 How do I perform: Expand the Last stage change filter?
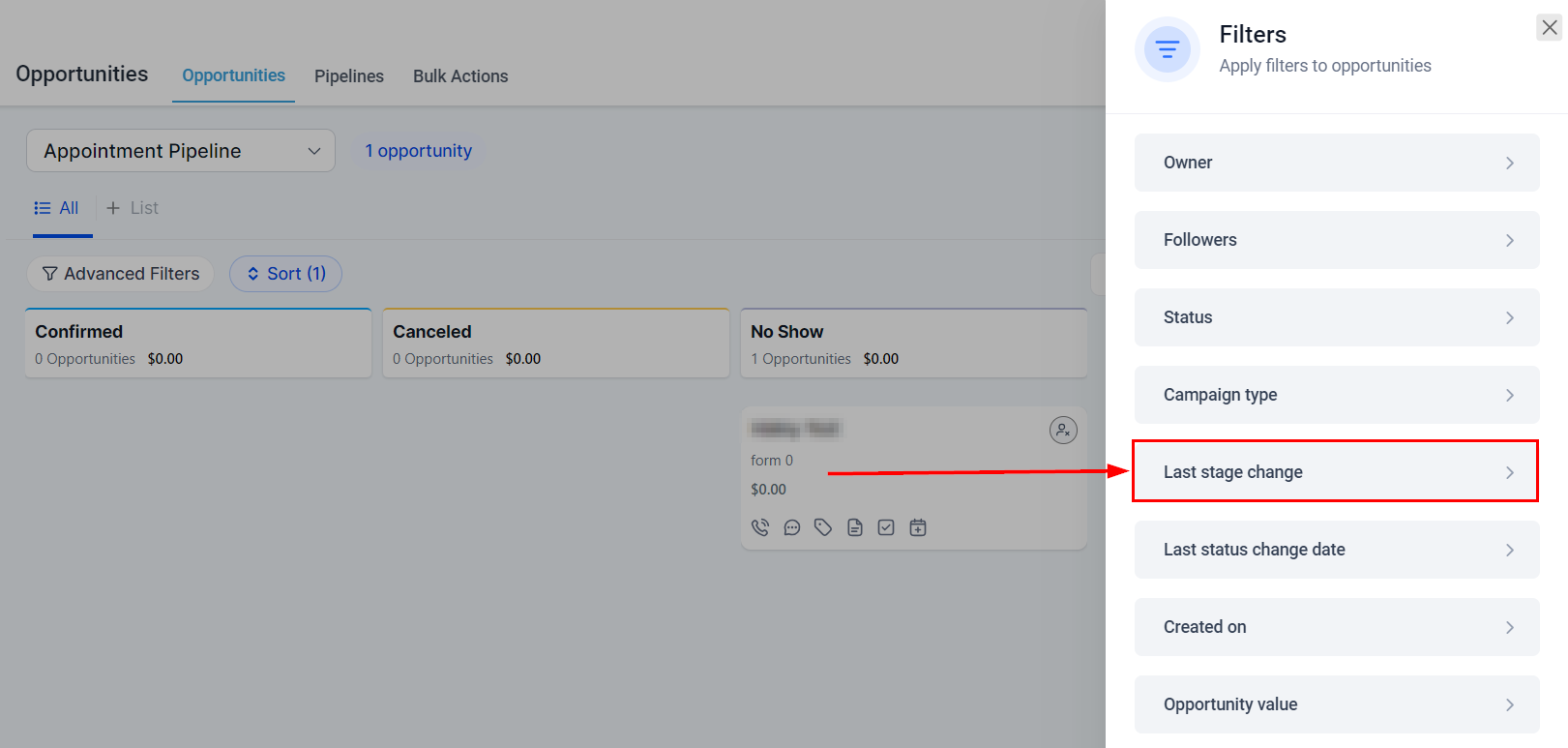[x=1336, y=472]
